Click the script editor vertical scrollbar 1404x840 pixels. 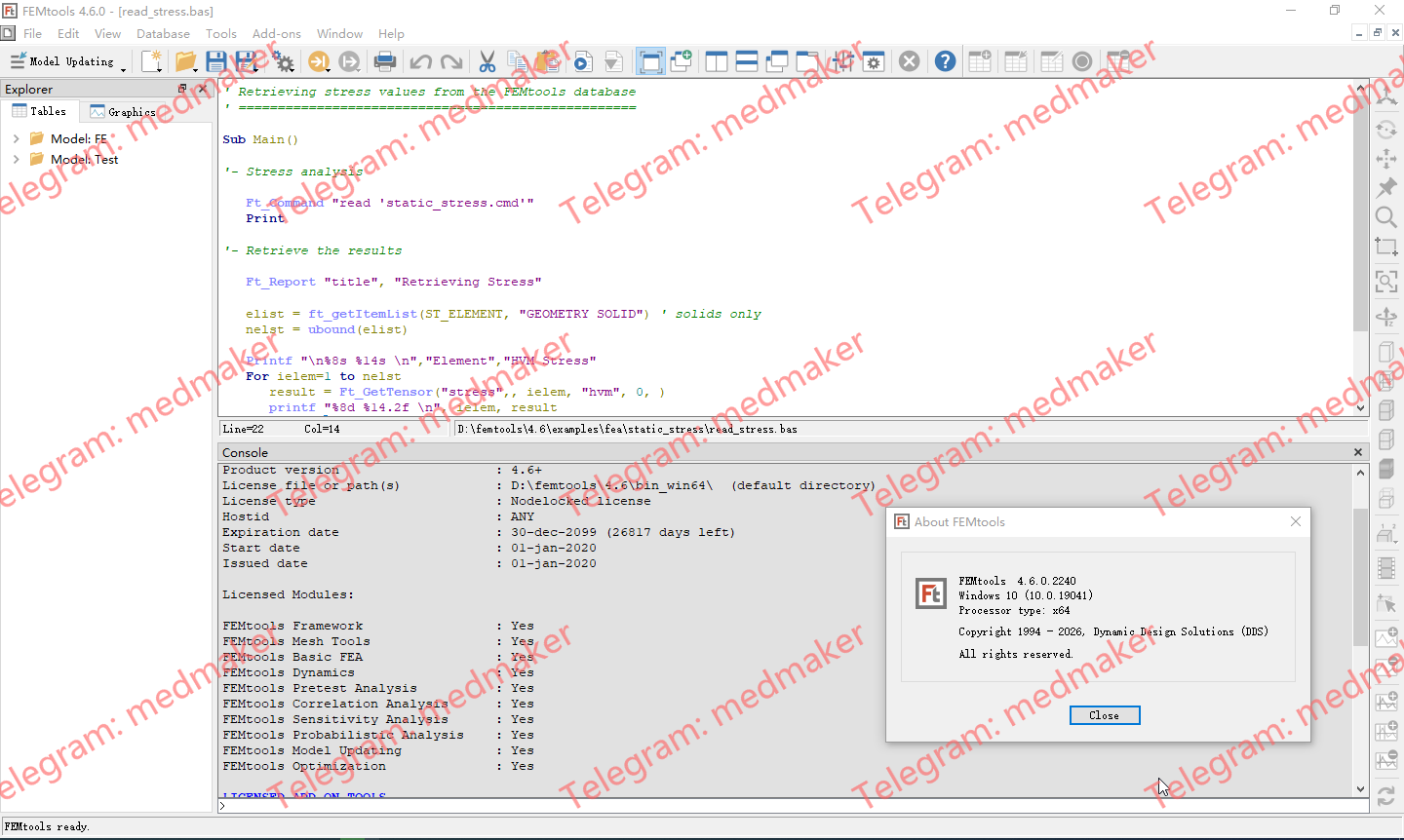(x=1361, y=249)
